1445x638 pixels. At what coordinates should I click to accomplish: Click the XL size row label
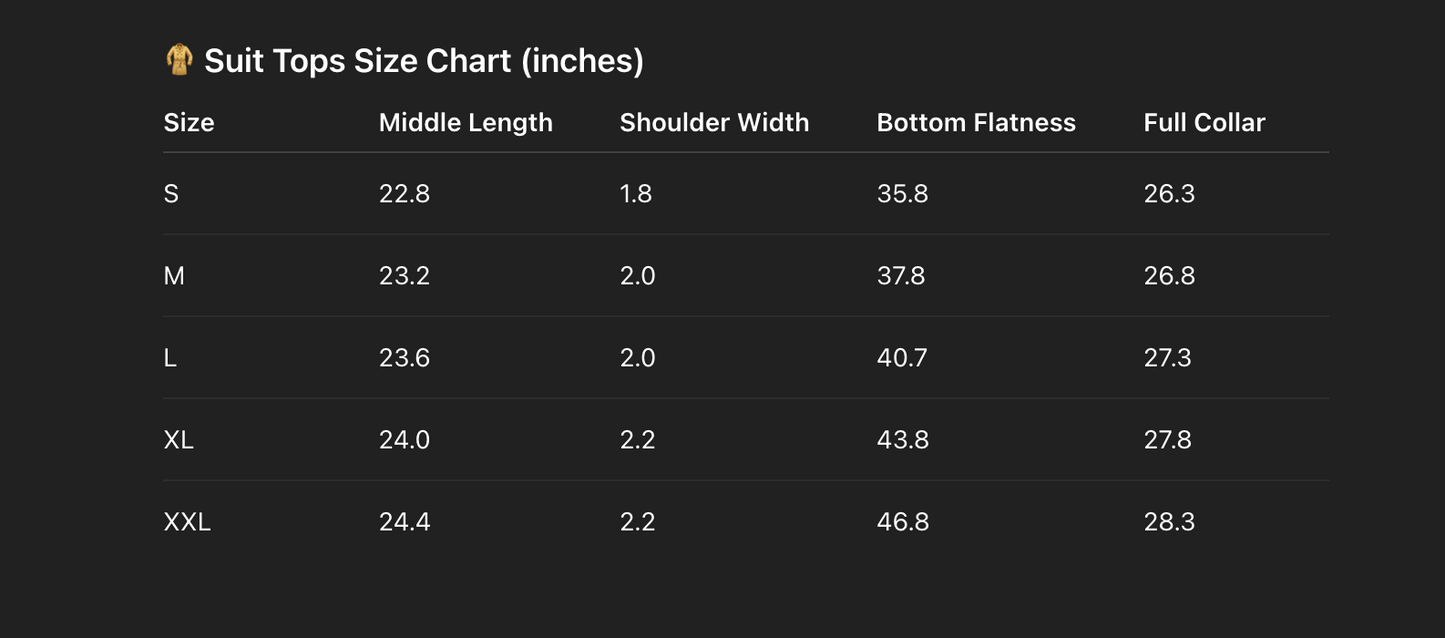179,439
